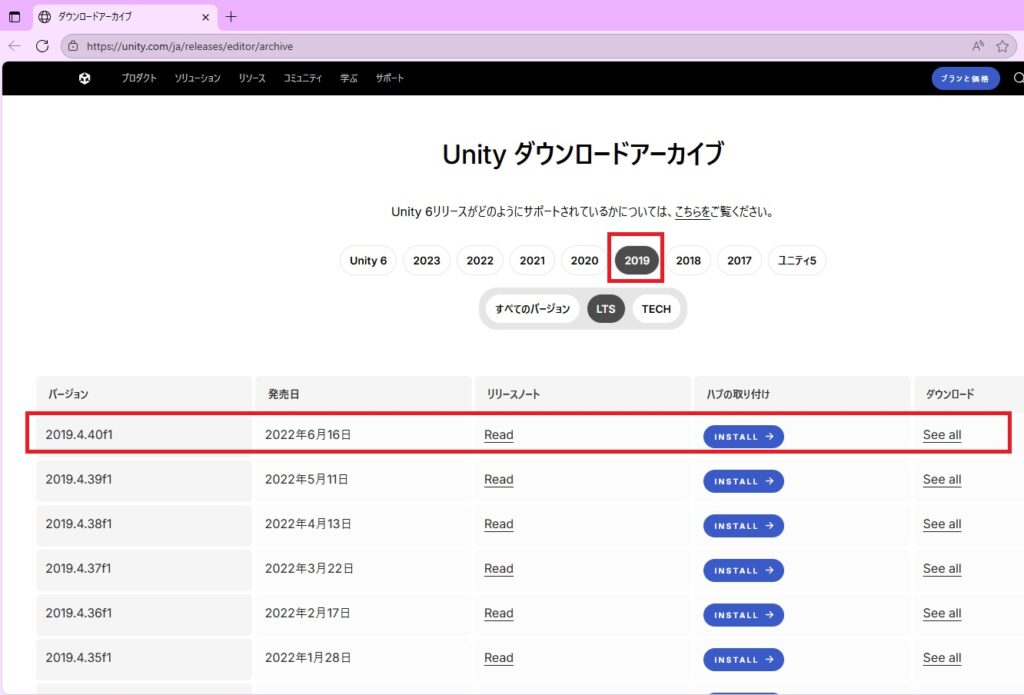Close the ダウンロードアーカイブ tab
Viewport: 1024px width, 695px height.
tap(206, 17)
